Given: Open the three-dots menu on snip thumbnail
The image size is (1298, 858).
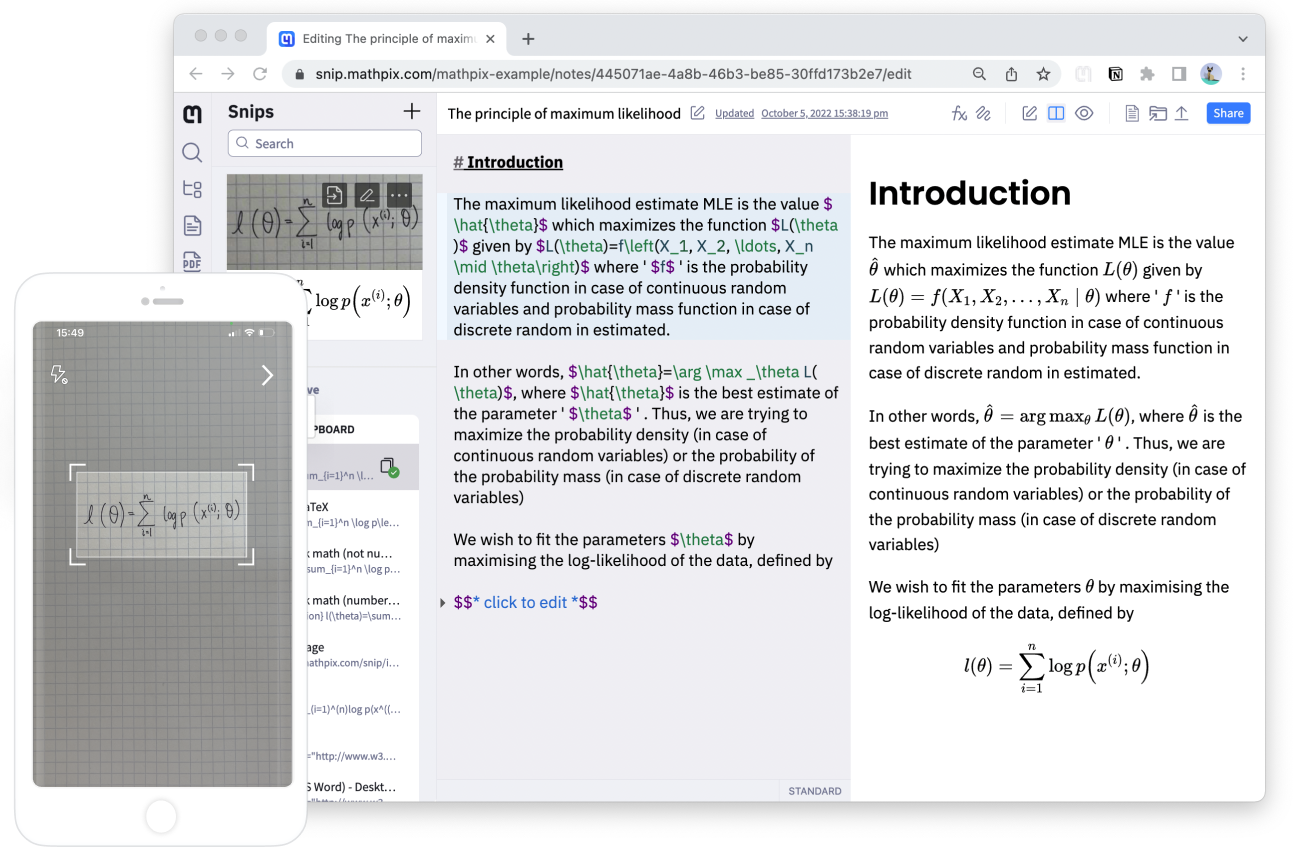Looking at the screenshot, I should (x=399, y=195).
